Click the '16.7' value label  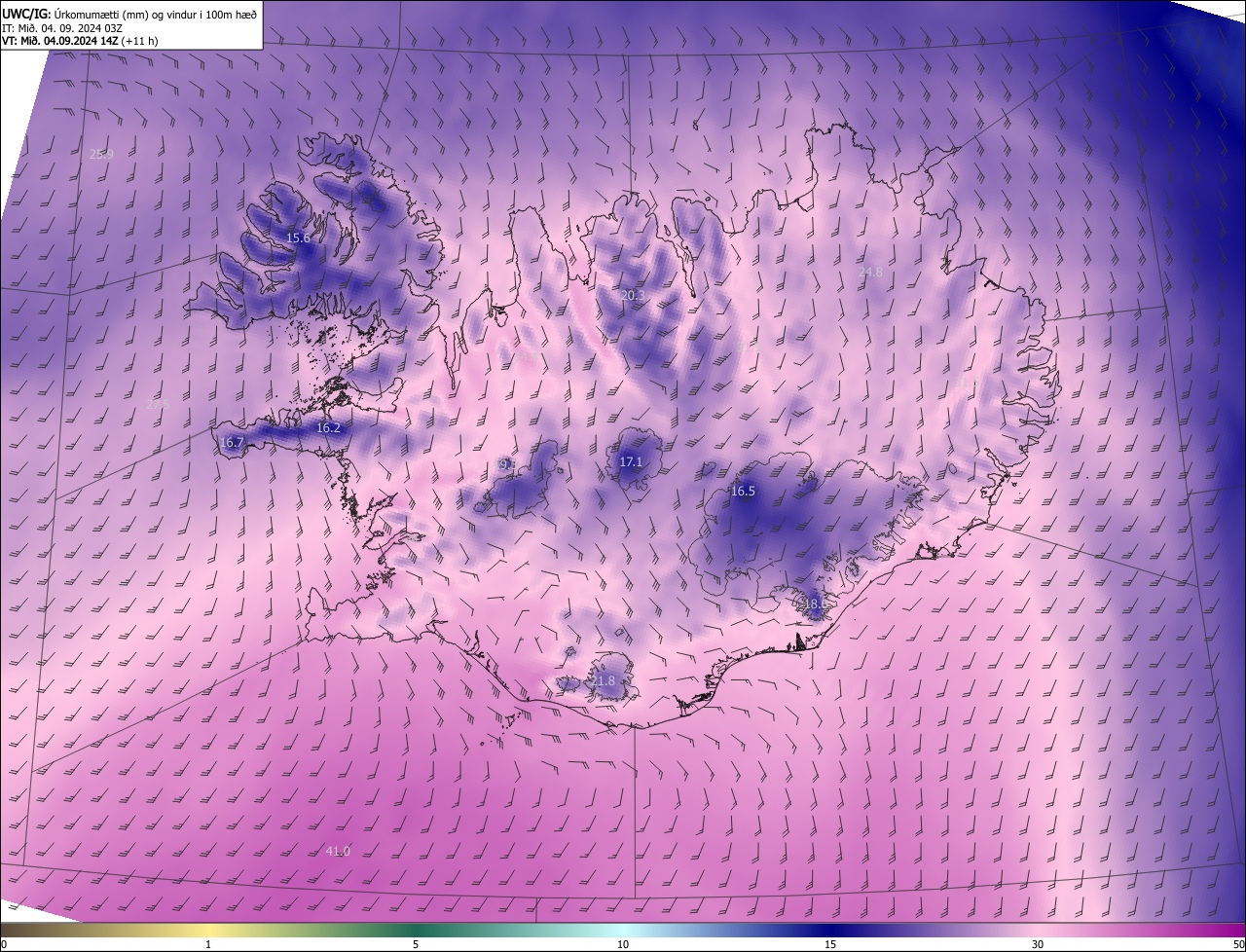tap(232, 442)
